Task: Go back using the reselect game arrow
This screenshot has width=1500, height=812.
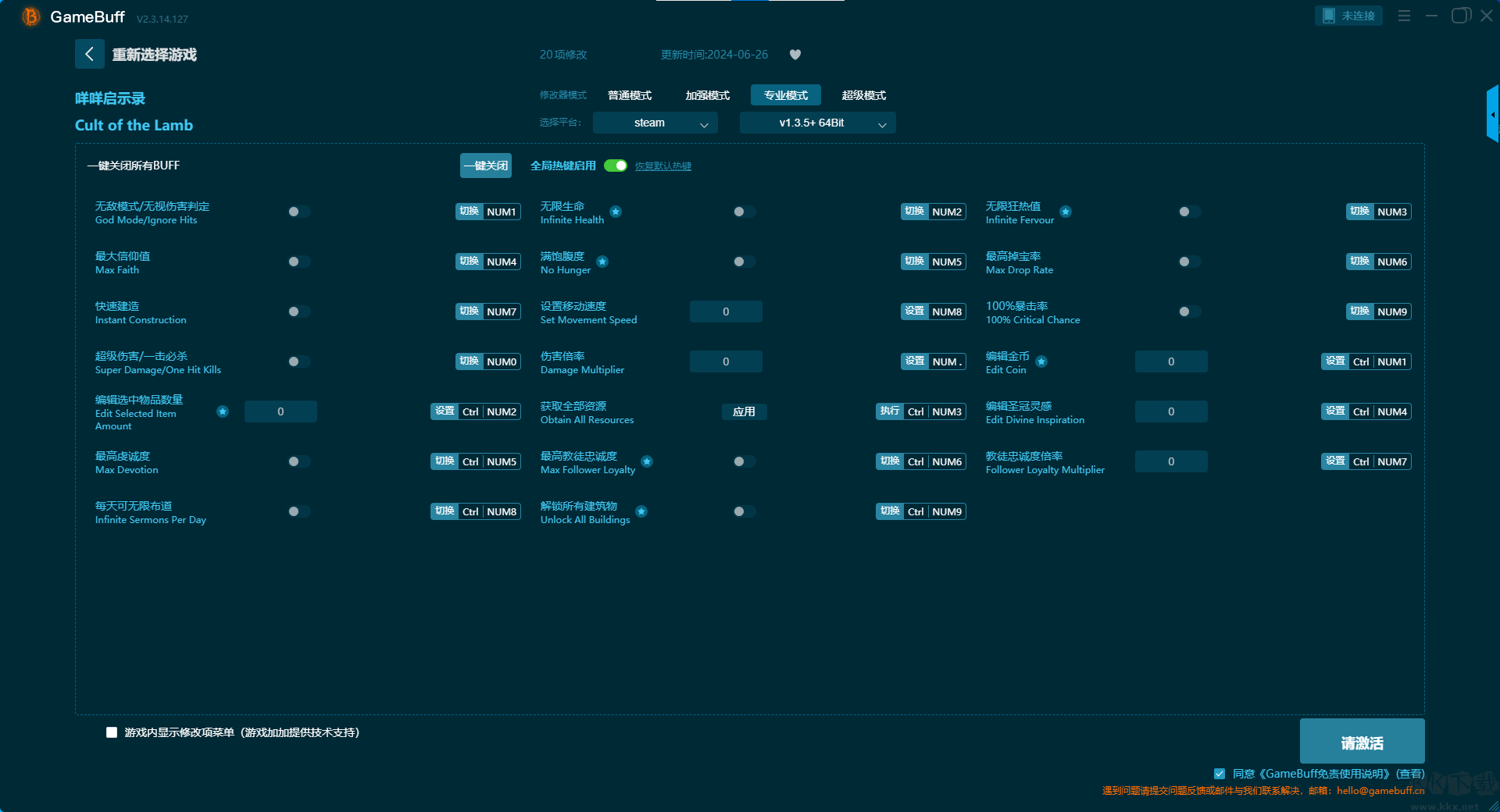Action: coord(89,54)
